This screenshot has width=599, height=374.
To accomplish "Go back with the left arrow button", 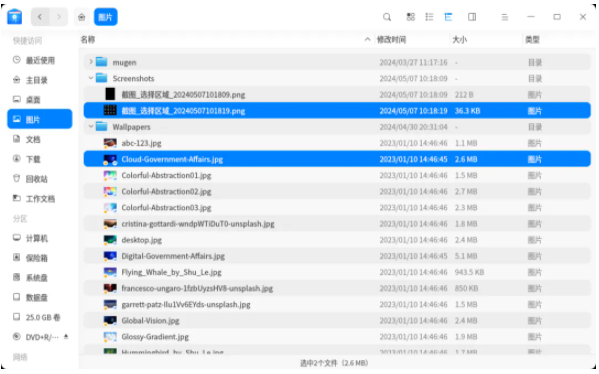I will coord(40,17).
